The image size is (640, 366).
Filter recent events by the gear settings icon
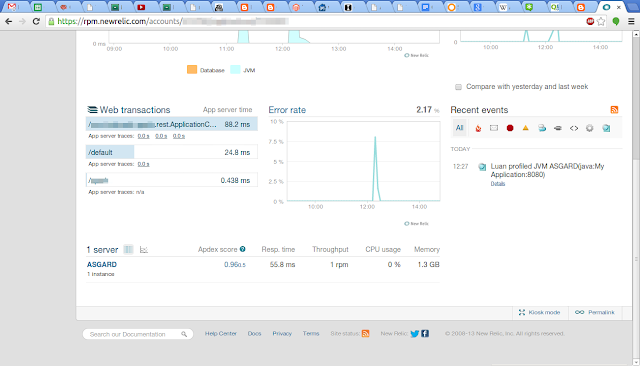coord(590,128)
